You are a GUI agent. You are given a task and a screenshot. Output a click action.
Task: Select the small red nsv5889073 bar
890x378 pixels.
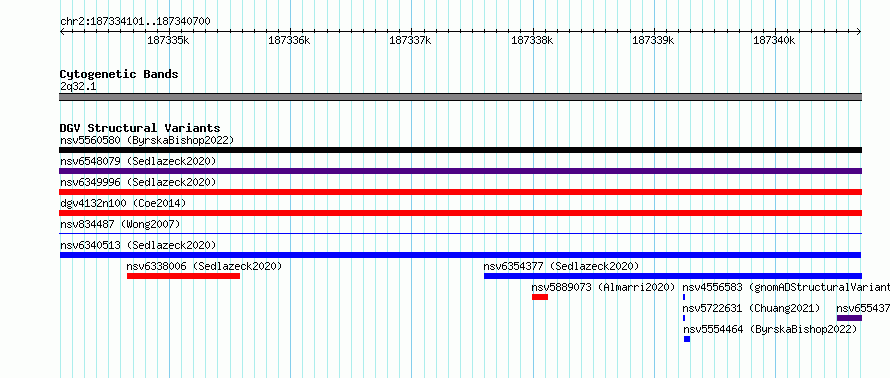click(540, 297)
